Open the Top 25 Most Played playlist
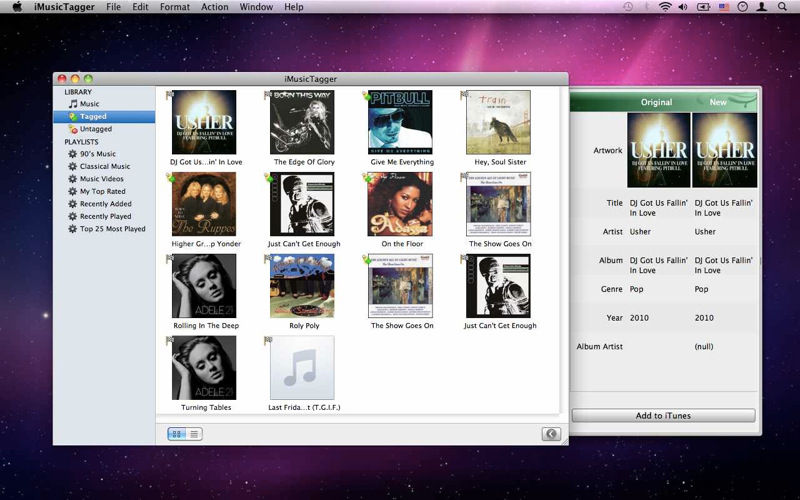800x500 pixels. tap(112, 229)
